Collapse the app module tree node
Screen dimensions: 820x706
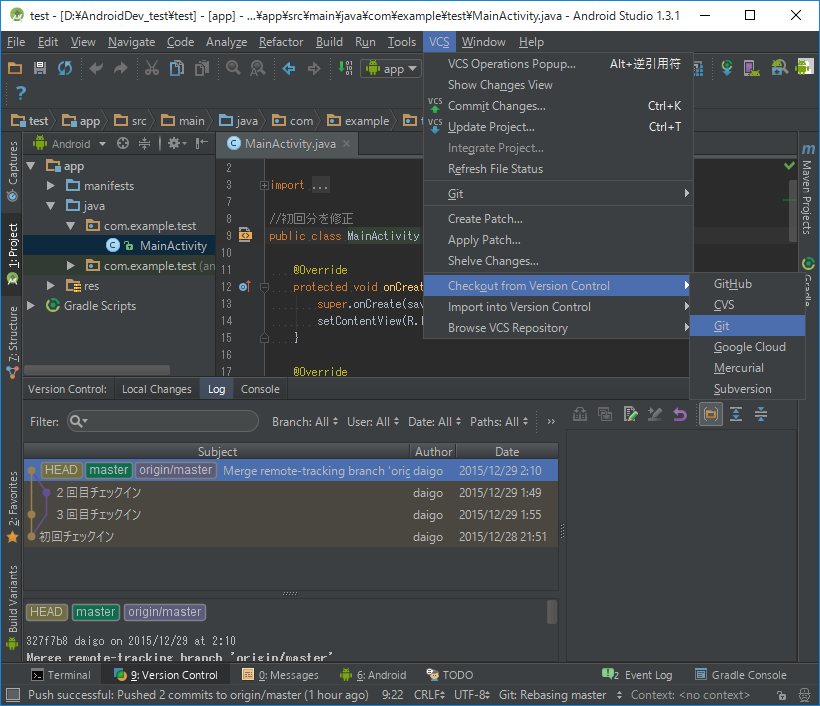point(31,166)
